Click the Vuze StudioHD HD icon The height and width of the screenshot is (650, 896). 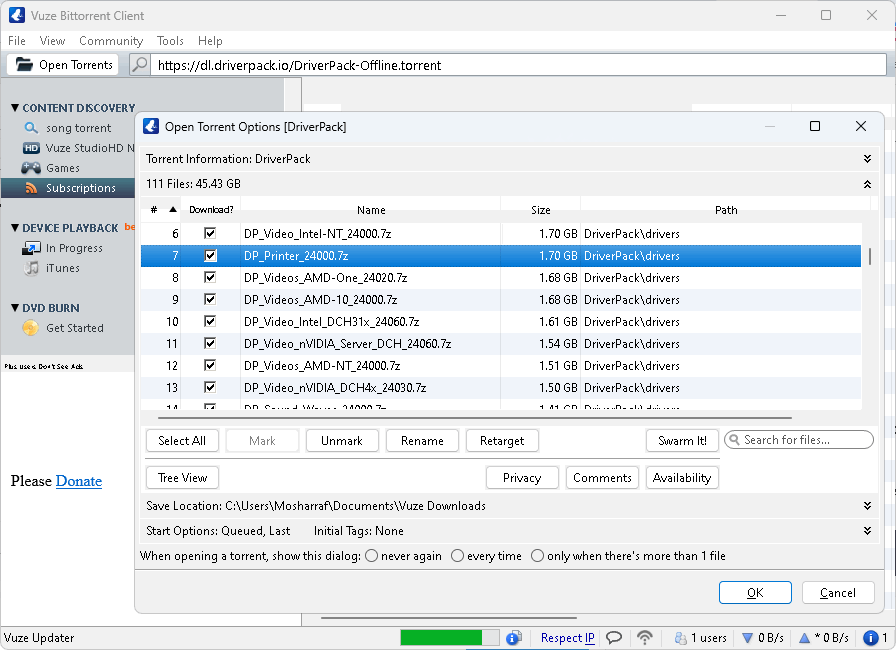click(x=31, y=148)
